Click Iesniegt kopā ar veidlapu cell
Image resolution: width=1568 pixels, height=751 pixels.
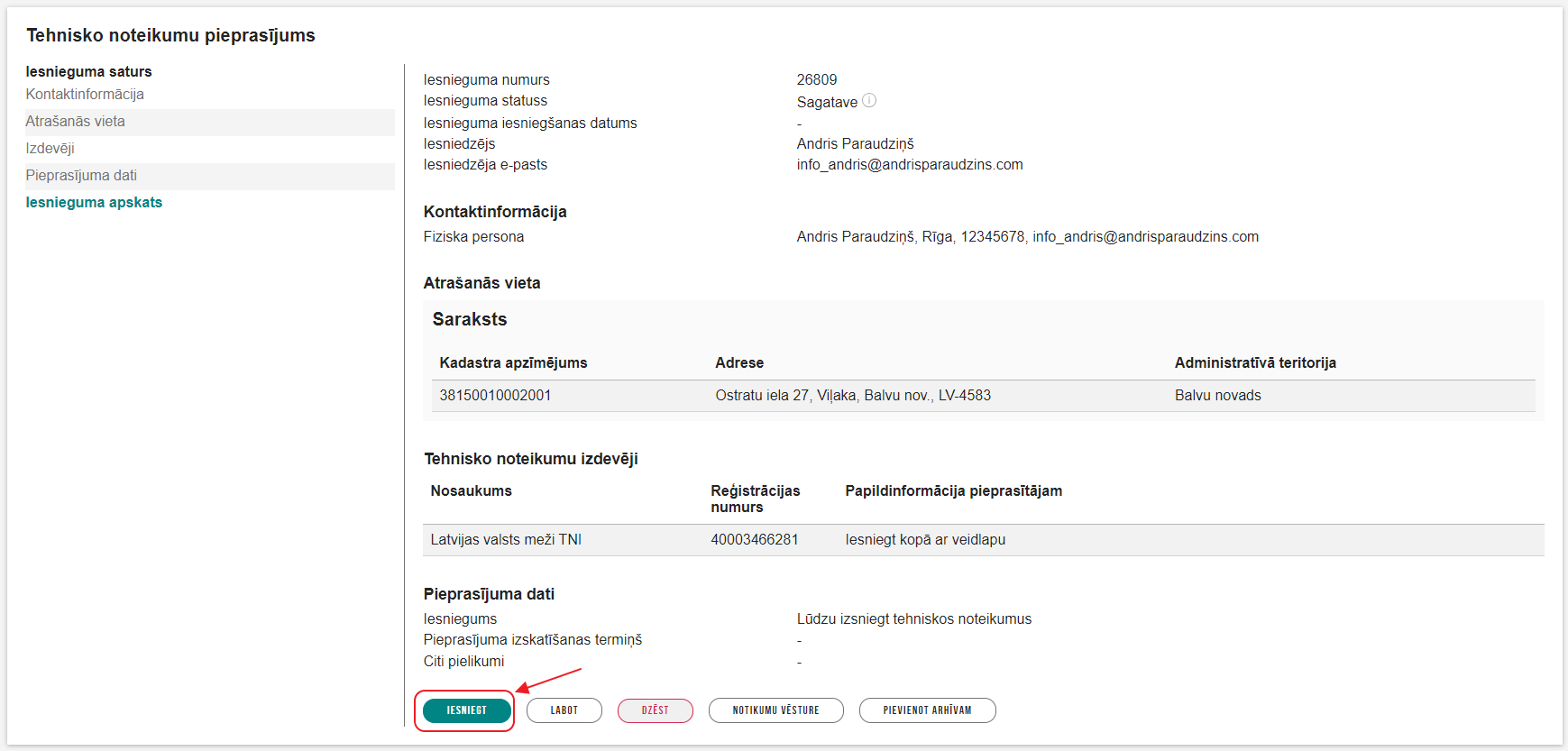[x=925, y=540]
